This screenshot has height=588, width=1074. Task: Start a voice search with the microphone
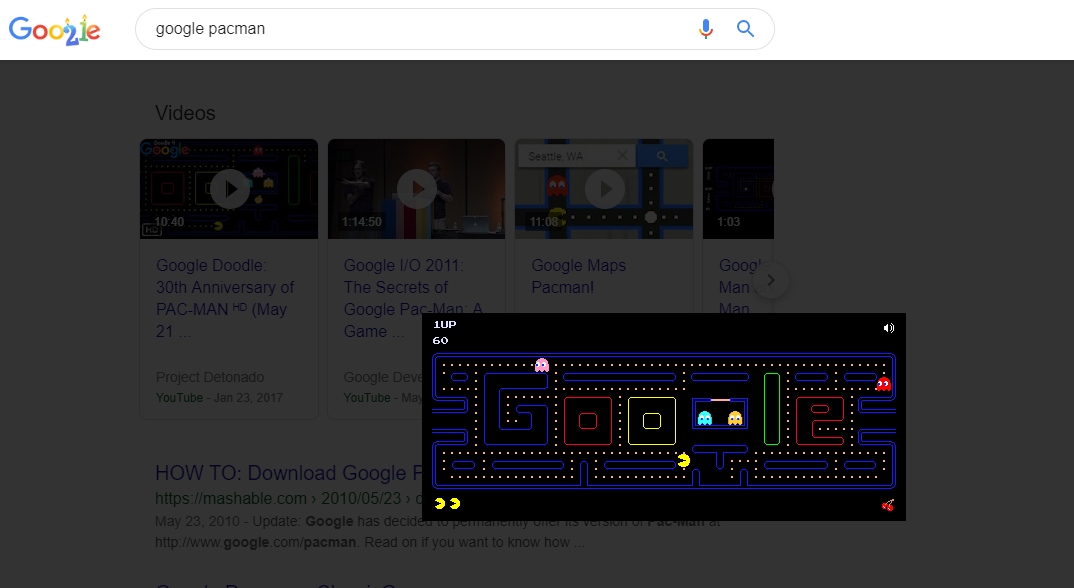(705, 29)
